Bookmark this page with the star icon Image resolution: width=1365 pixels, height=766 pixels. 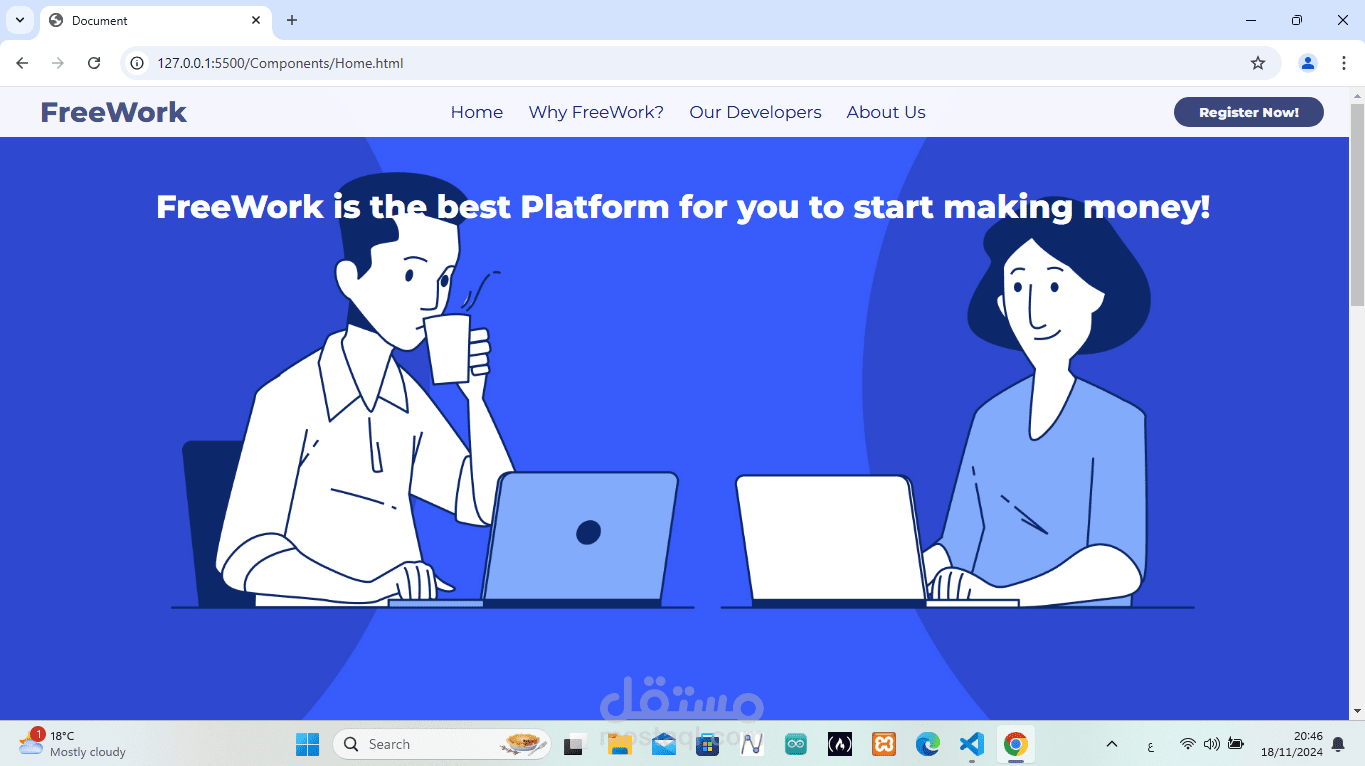point(1258,63)
